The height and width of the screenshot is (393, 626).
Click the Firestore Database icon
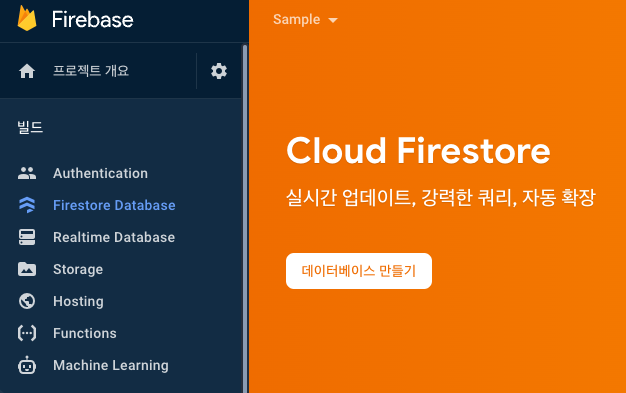pos(27,205)
